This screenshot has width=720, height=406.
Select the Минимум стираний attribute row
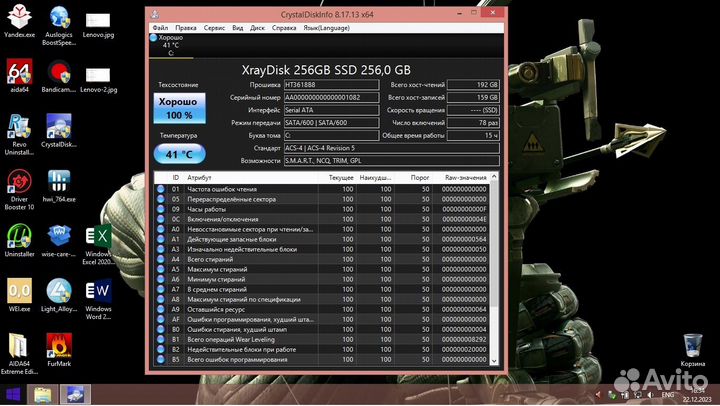tap(322, 279)
